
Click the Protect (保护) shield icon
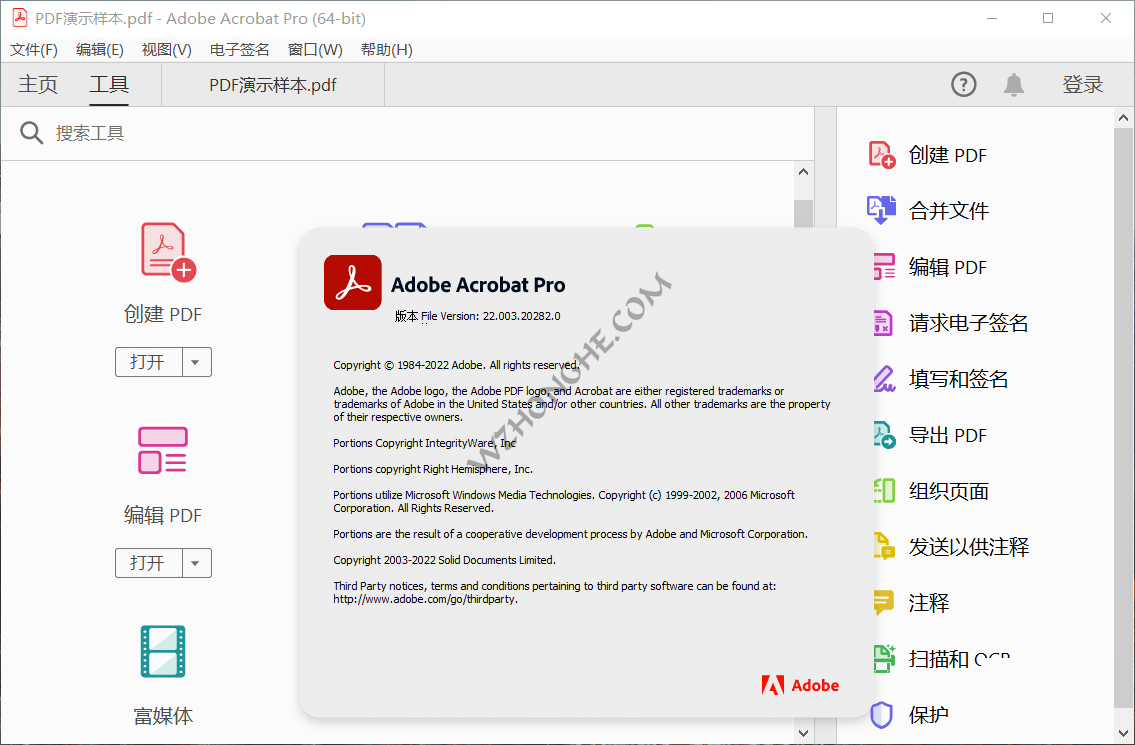[x=881, y=715]
